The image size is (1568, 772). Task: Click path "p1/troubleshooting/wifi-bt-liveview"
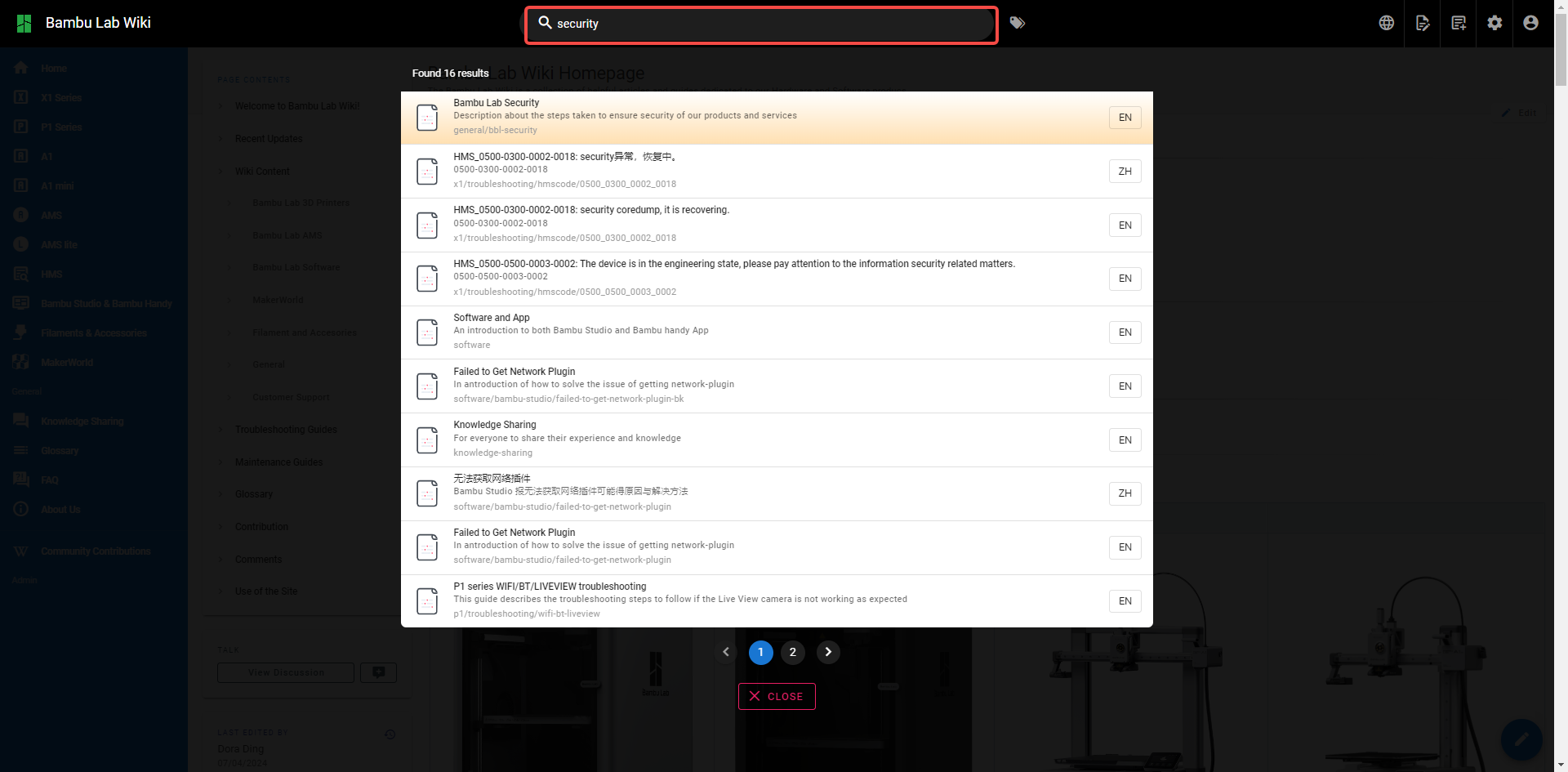pos(527,614)
